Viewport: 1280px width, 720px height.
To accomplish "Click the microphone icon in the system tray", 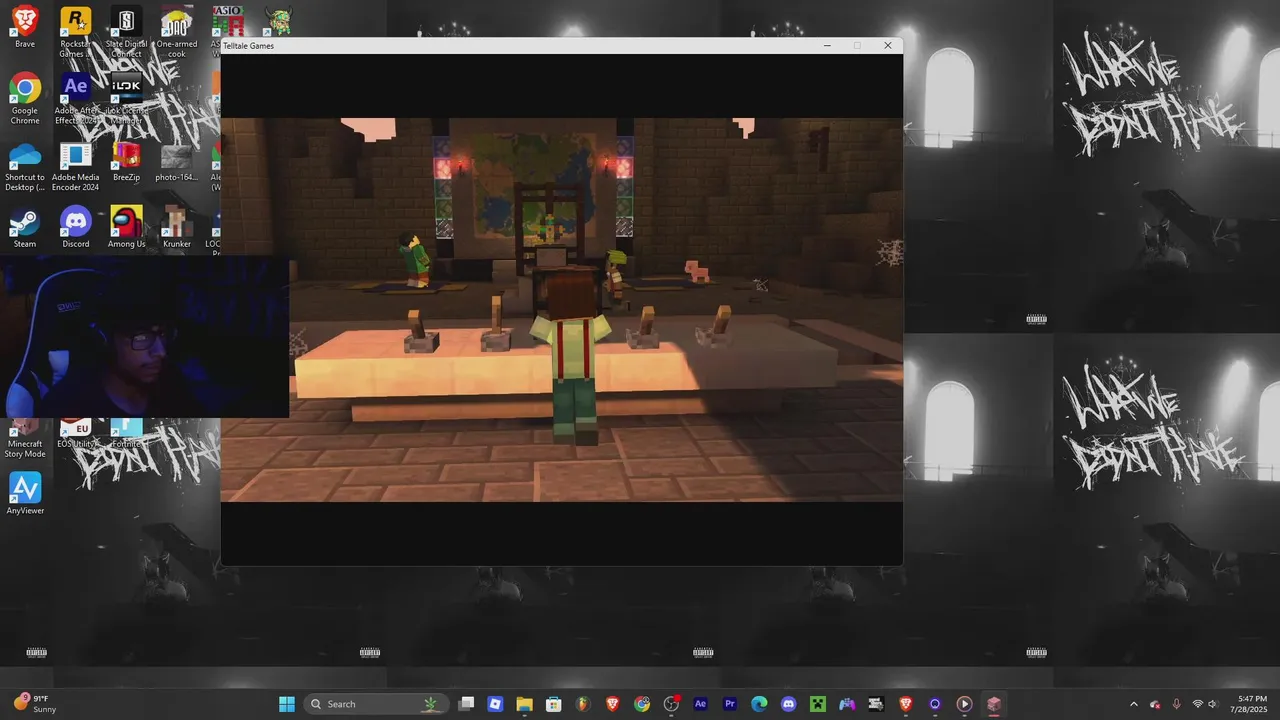I will tap(1176, 704).
